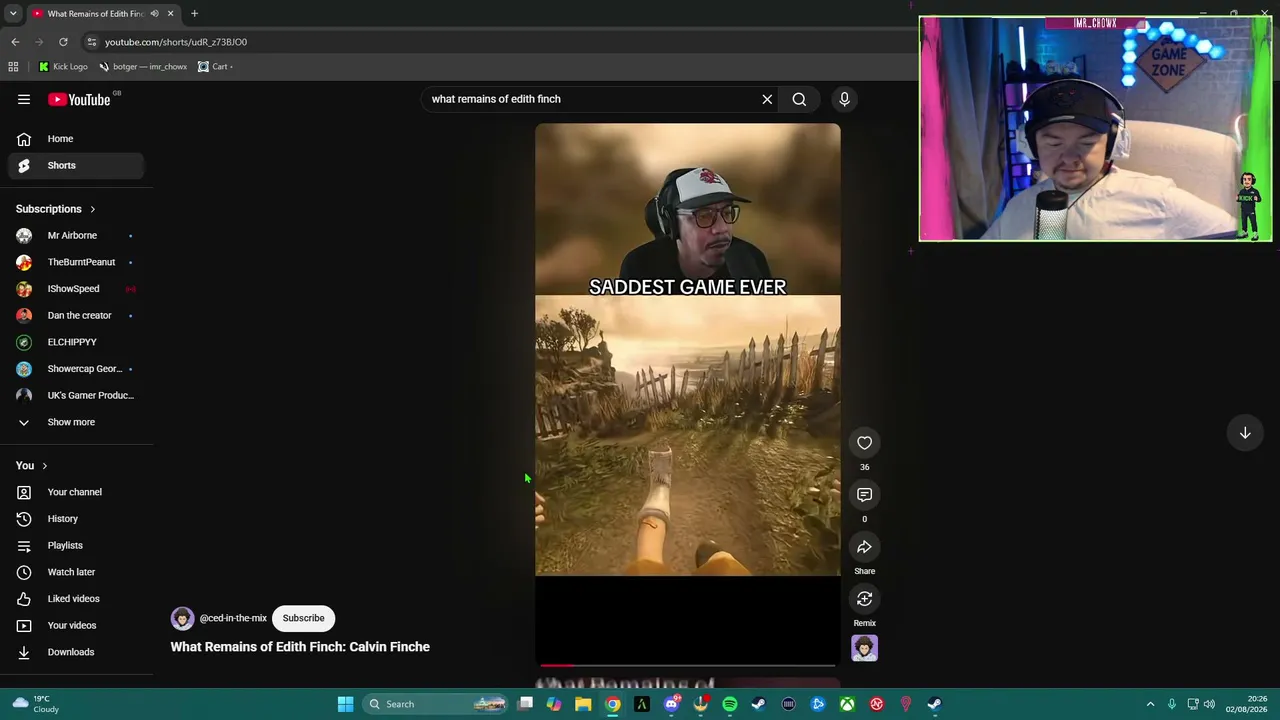
Task: Open Downloads in the sidebar
Action: point(76,652)
